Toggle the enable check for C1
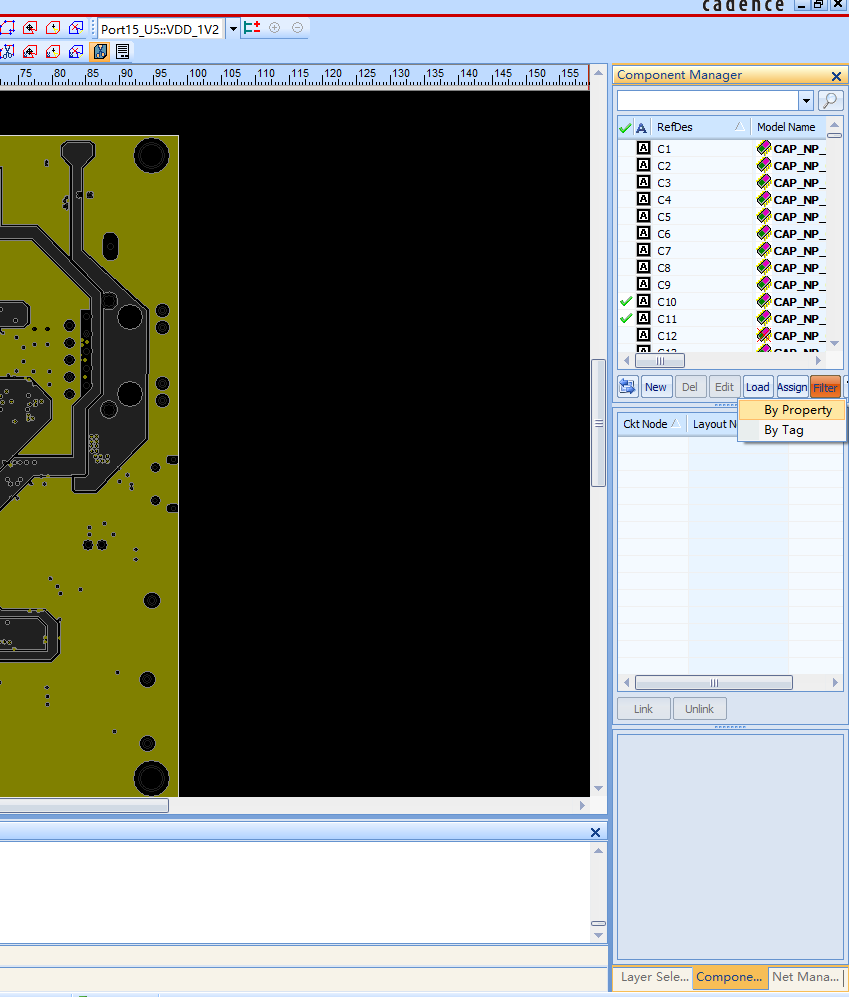 (626, 148)
